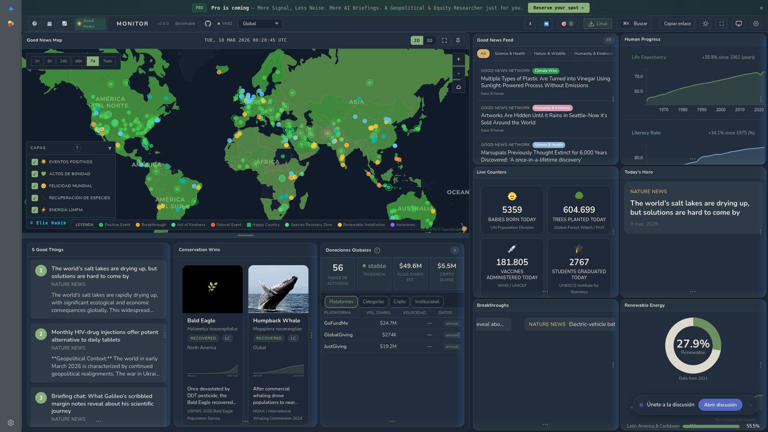Pin the Good News Map panel
The image size is (768, 432).
(458, 40)
